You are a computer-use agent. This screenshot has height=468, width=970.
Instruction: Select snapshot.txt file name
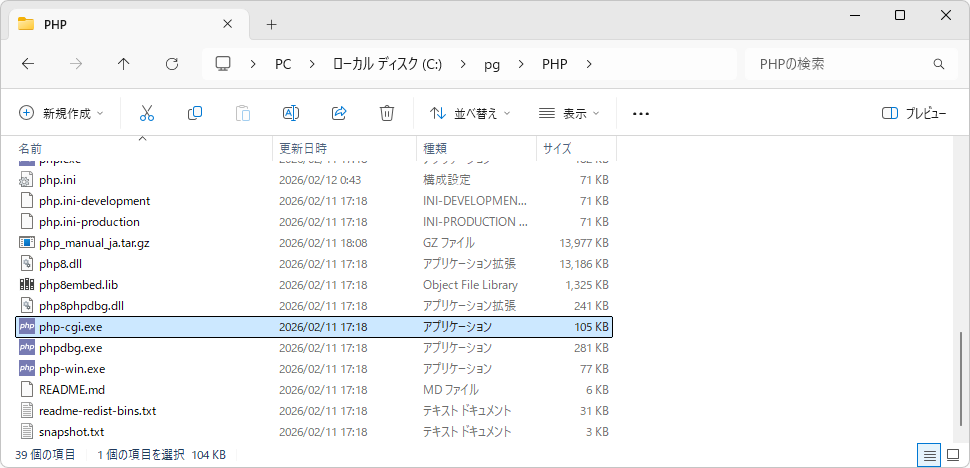(71, 431)
